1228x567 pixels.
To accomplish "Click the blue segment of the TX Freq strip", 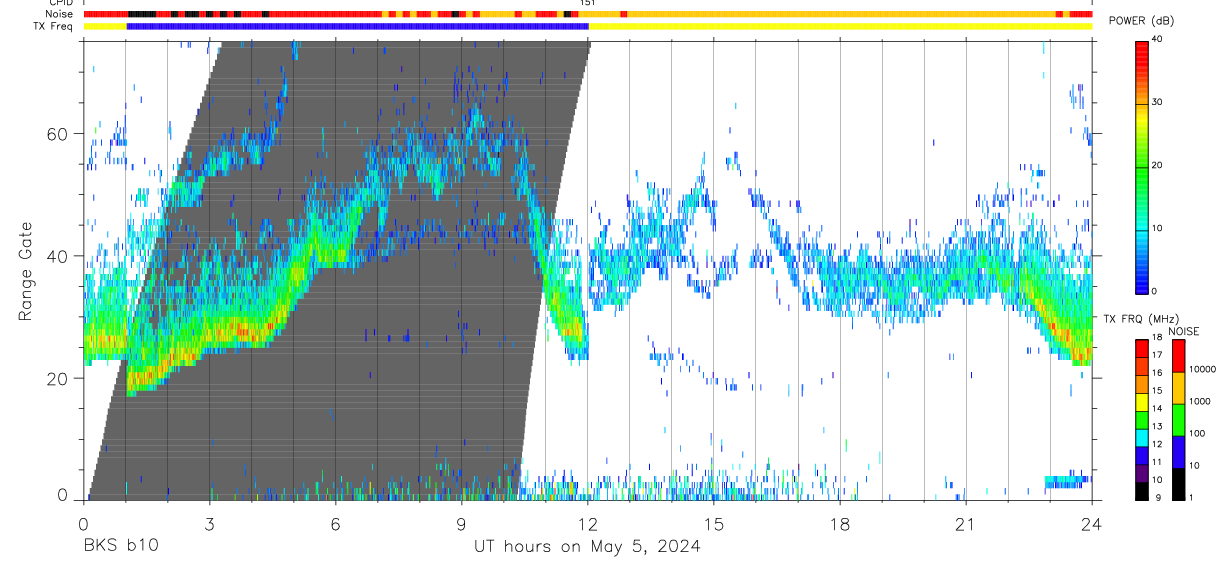I will pos(357,26).
